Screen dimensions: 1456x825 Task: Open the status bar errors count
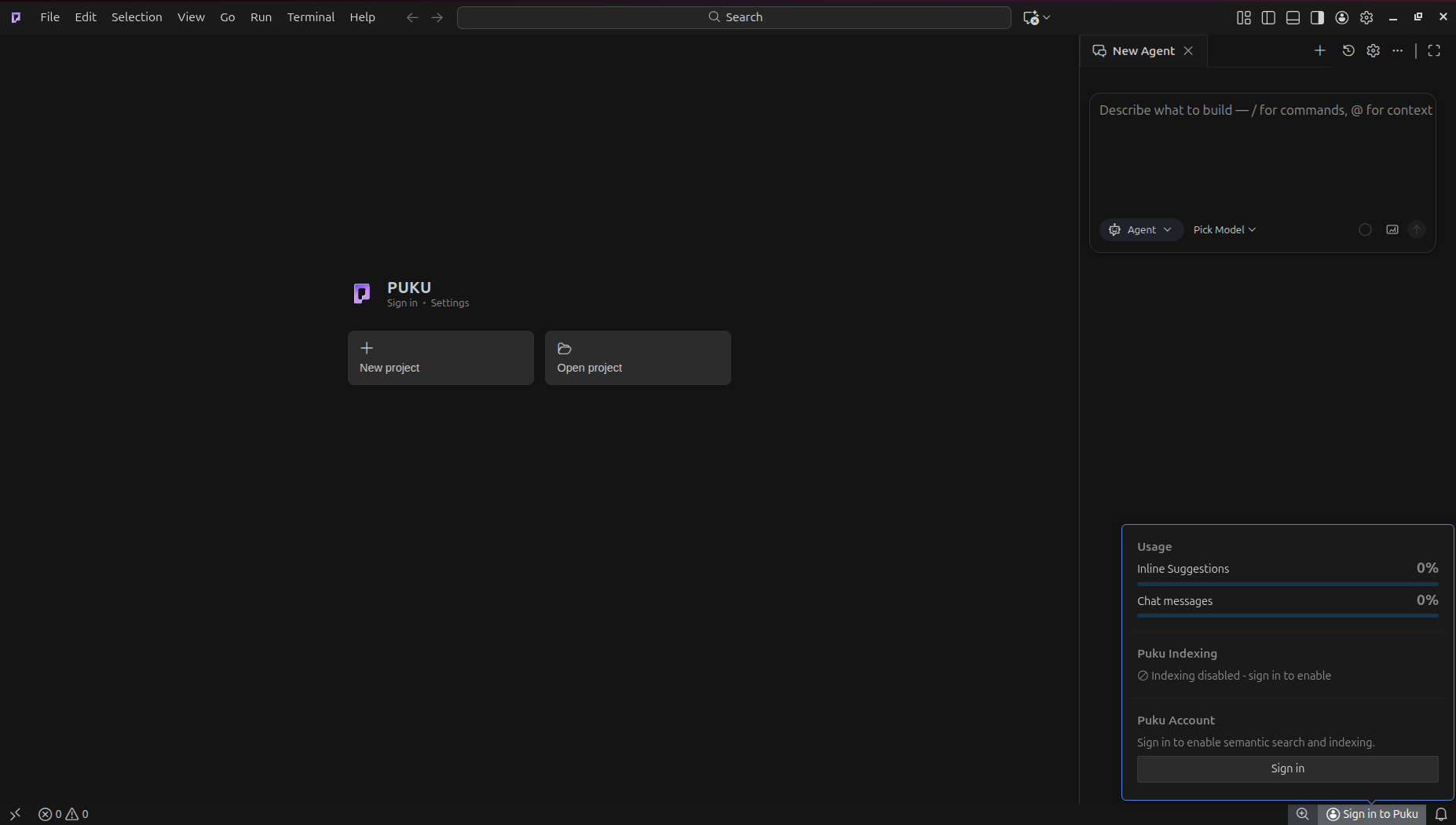click(x=50, y=814)
